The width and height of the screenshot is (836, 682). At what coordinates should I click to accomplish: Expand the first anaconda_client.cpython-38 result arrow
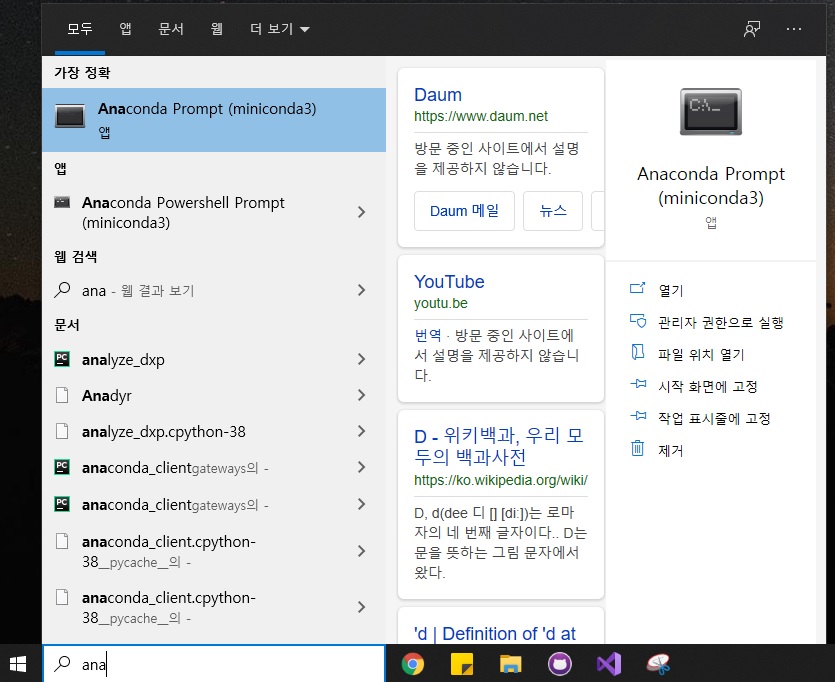pyautogui.click(x=361, y=551)
